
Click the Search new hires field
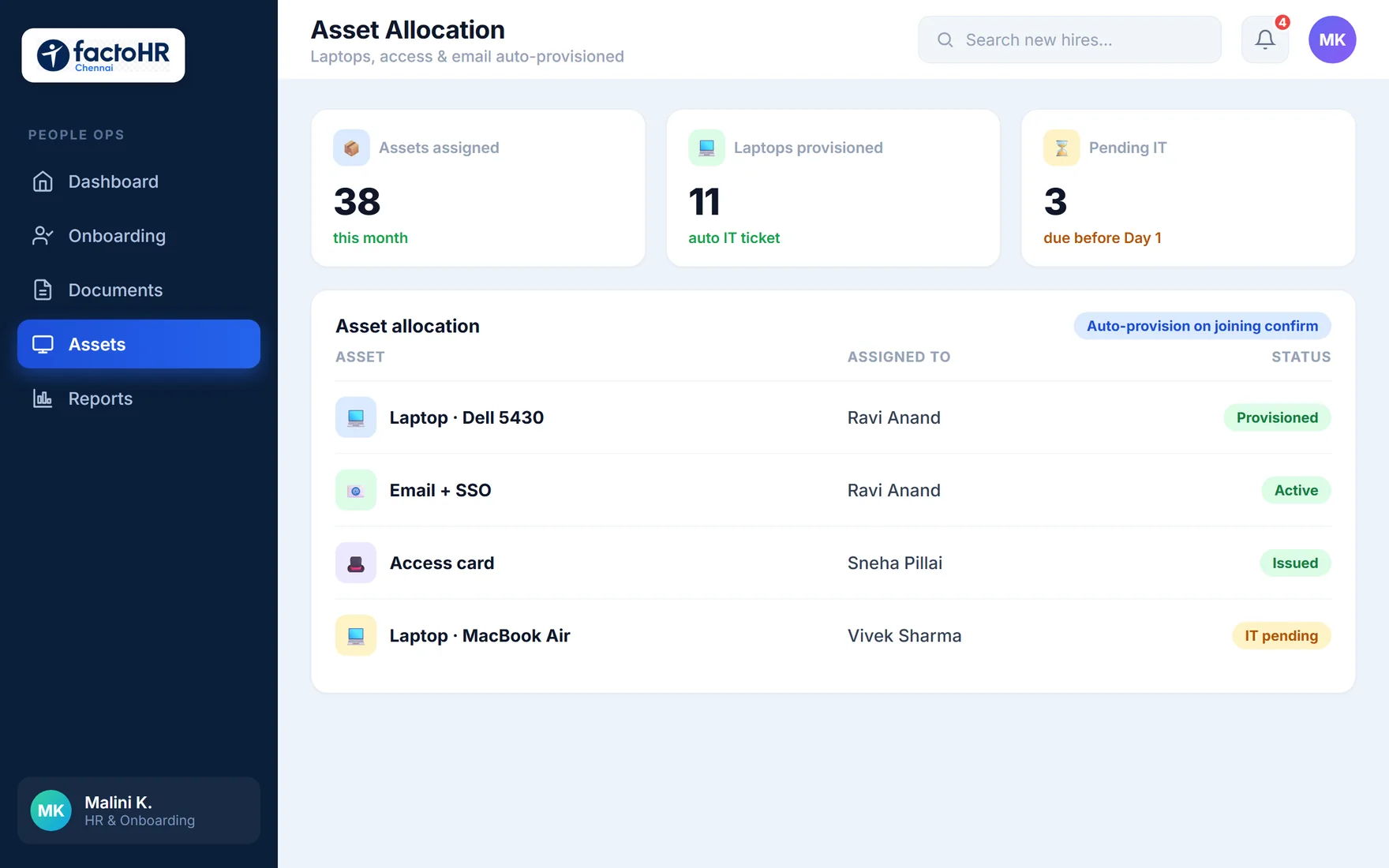[1069, 39]
